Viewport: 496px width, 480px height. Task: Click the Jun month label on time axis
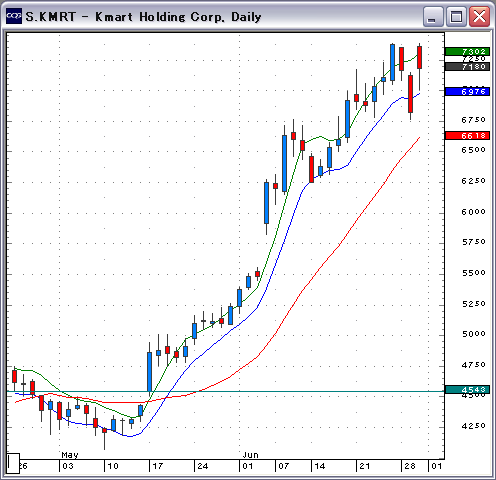tap(250, 455)
